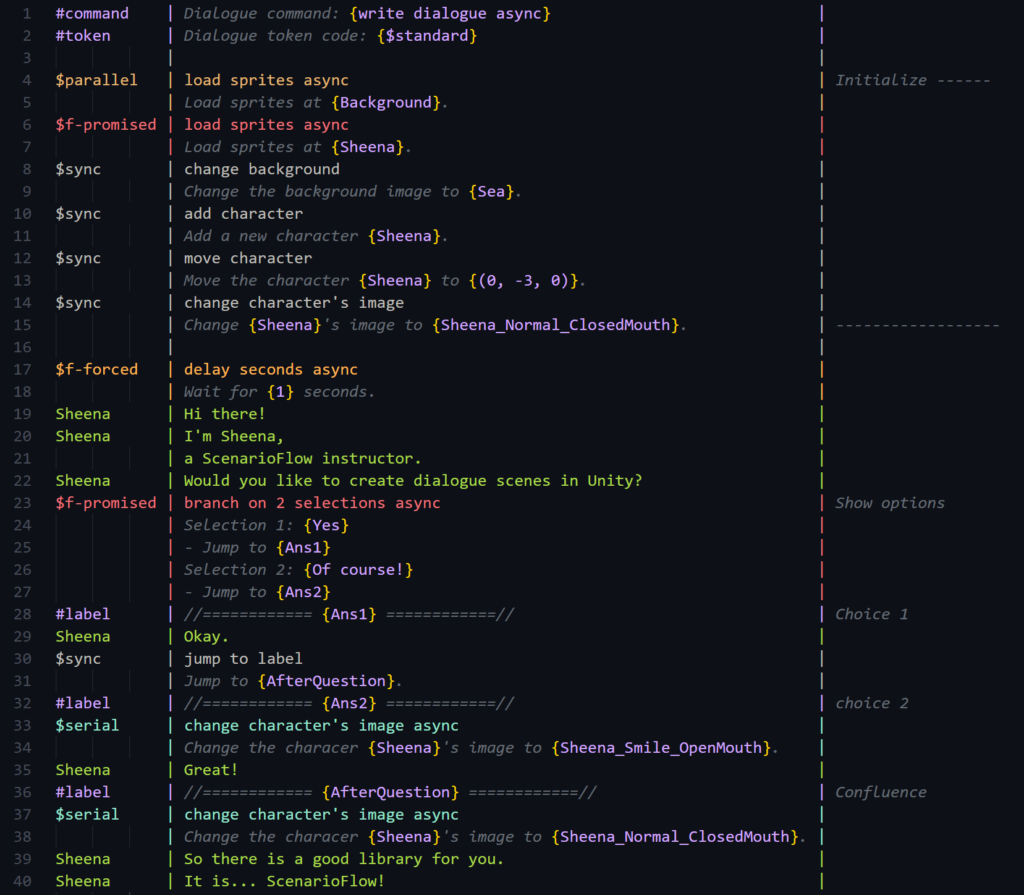Select the Initialize section comment
Image resolution: width=1024 pixels, height=895 pixels.
(x=881, y=79)
